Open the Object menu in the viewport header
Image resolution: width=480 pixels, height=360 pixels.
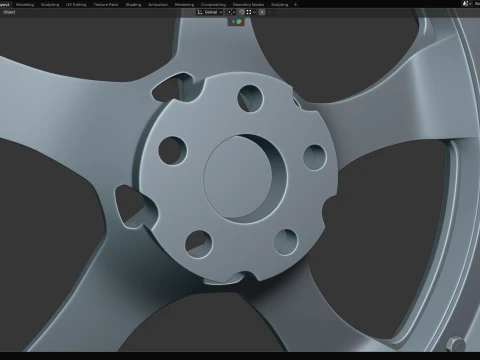pos(9,12)
